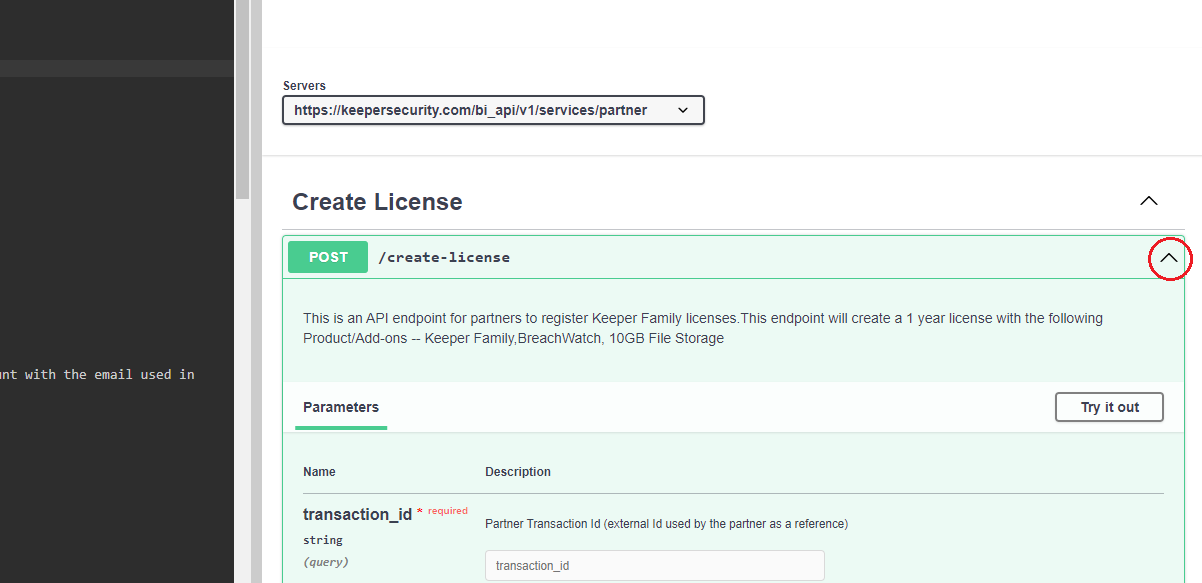Click the Name column header
Screen dimensions: 1202x583
[319, 472]
